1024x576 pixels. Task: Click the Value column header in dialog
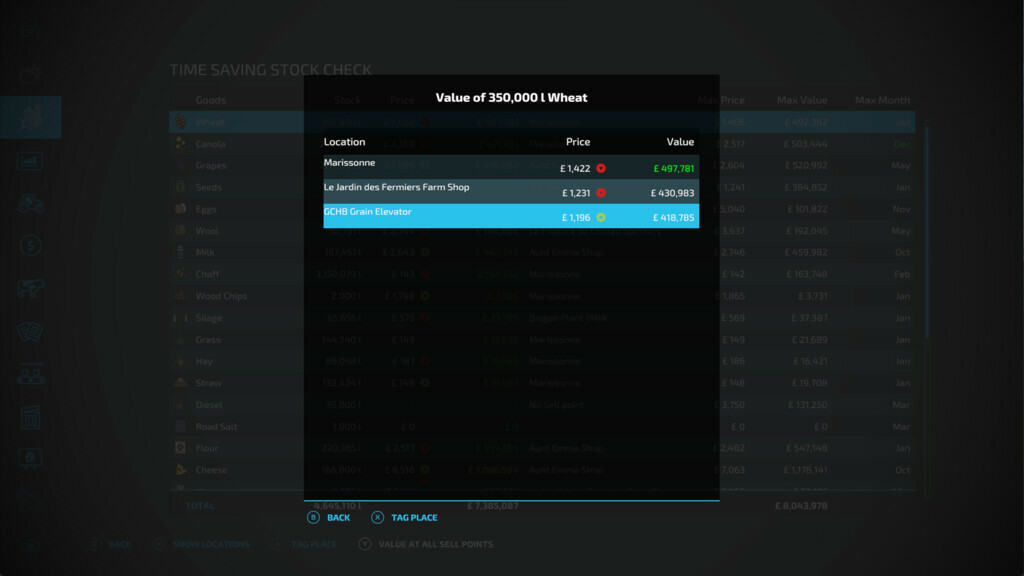pos(680,142)
